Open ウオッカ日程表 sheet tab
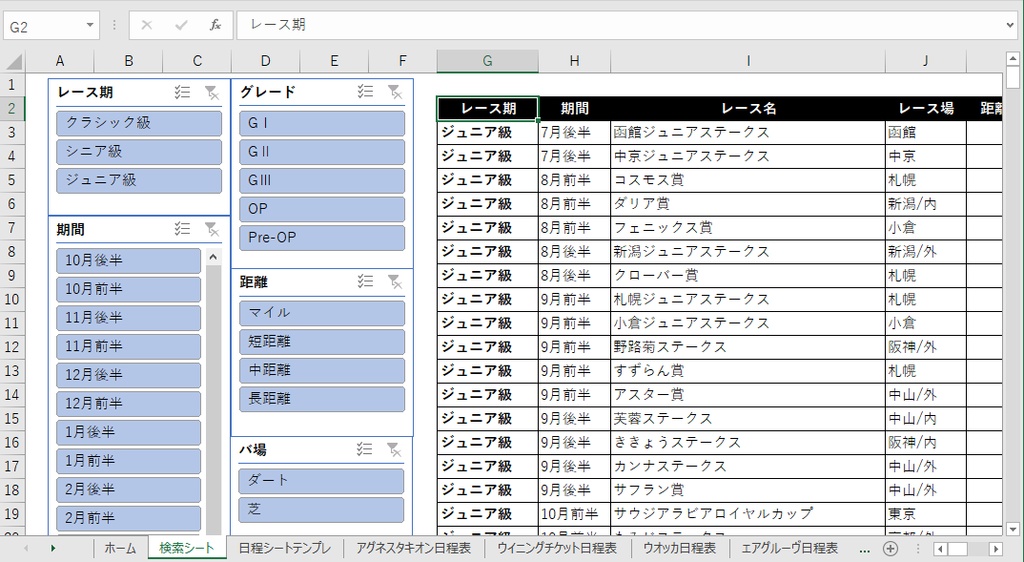1024x562 pixels. pyautogui.click(x=679, y=548)
